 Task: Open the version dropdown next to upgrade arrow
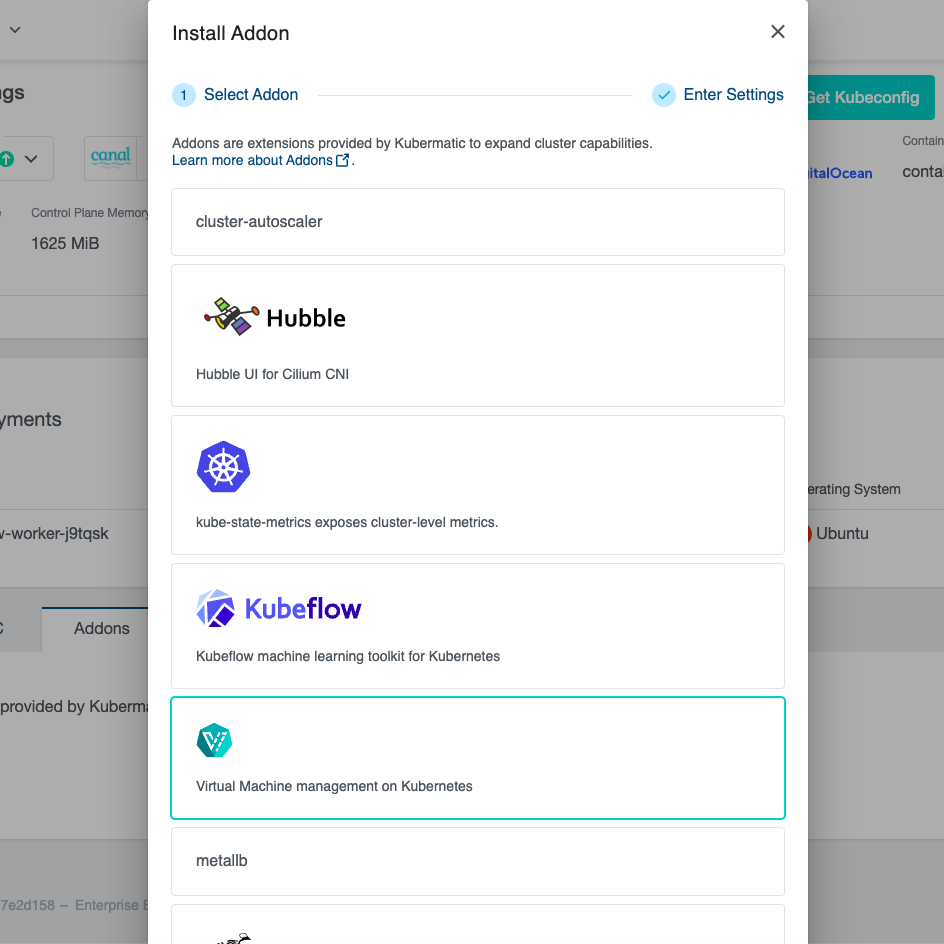[x=30, y=158]
